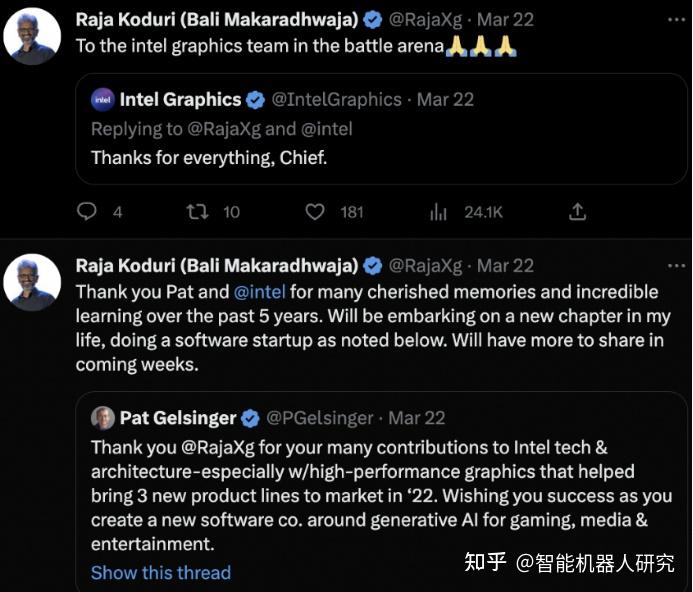View analytics showing 24.1K views
The width and height of the screenshot is (693, 592).
pos(439,211)
